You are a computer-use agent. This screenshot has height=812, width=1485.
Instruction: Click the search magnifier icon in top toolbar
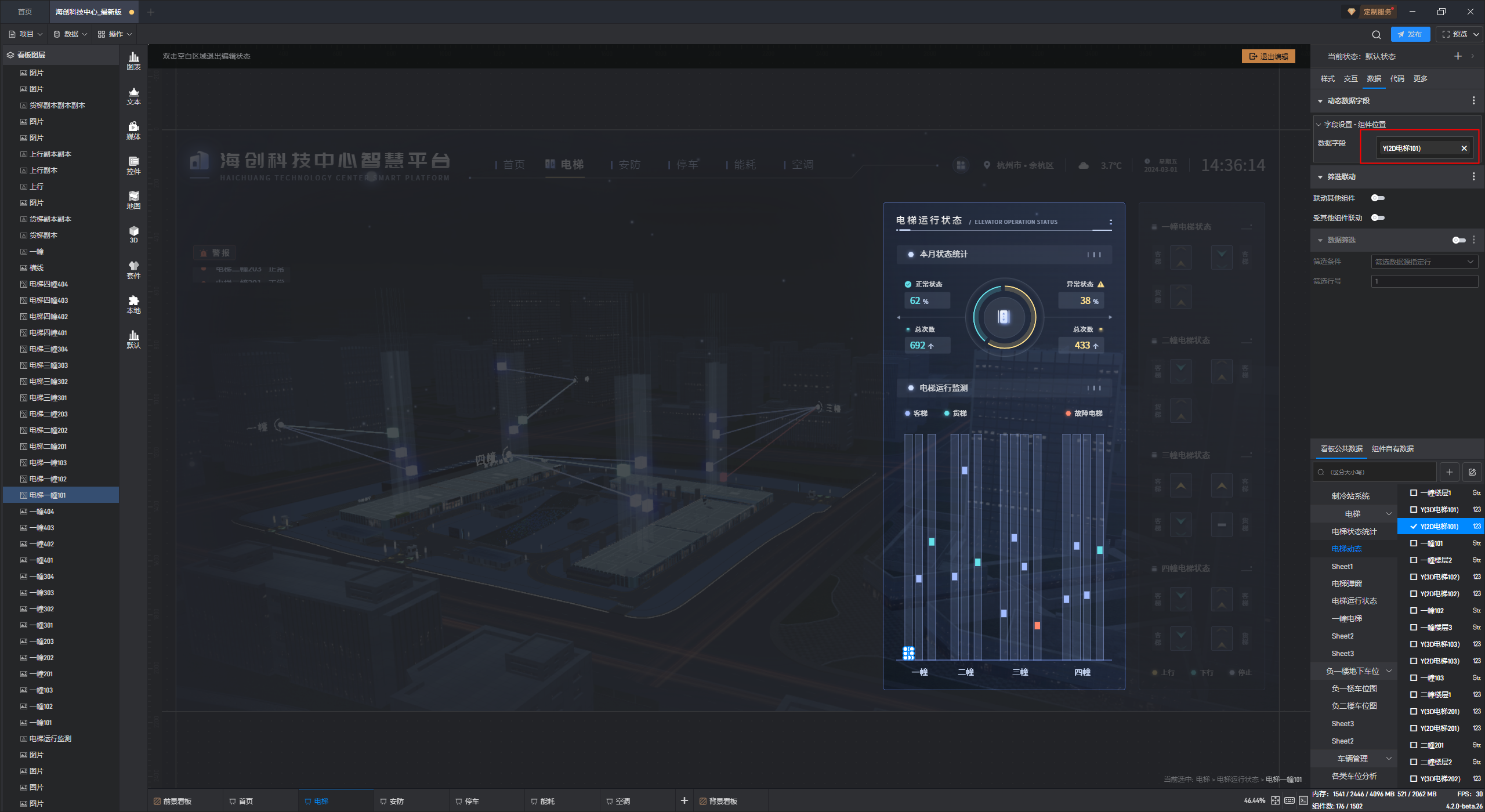1376,34
